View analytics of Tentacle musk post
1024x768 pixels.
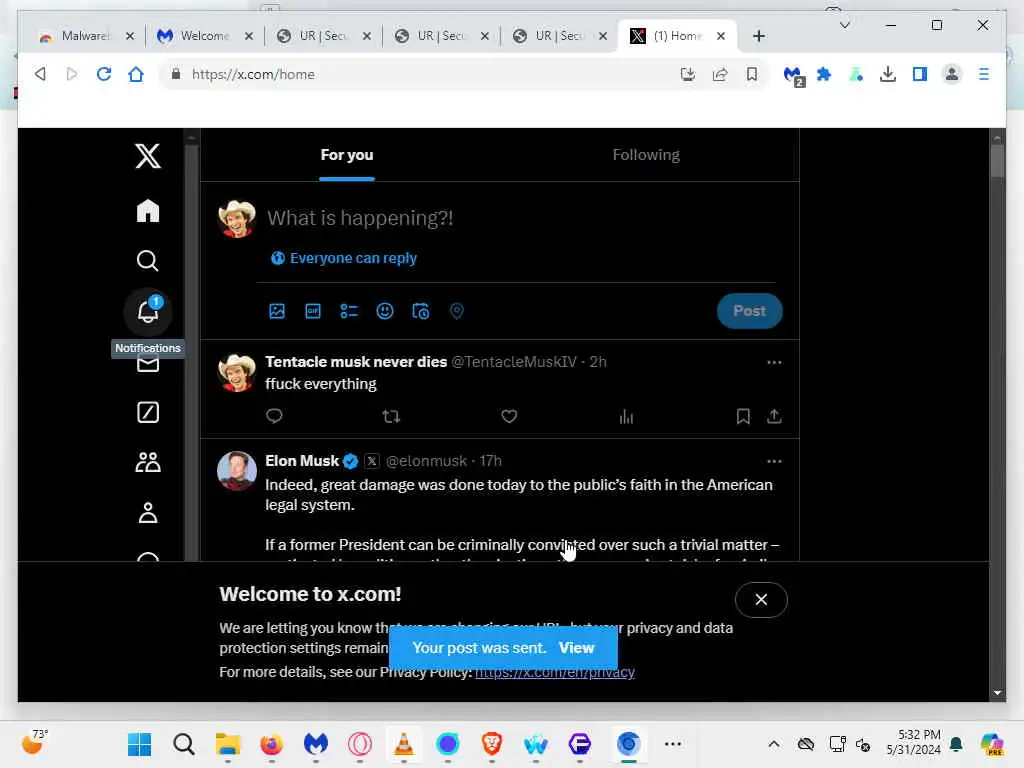[626, 416]
